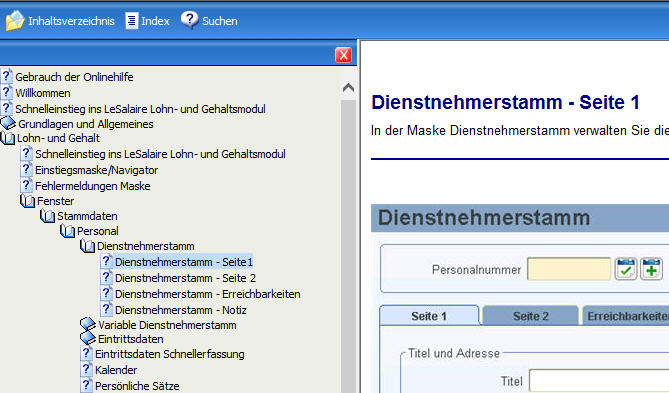Open nested Schnelleinstieg ins LeSalaire topic under Lohn- und Gehalt
The height and width of the screenshot is (393, 669).
[160, 154]
